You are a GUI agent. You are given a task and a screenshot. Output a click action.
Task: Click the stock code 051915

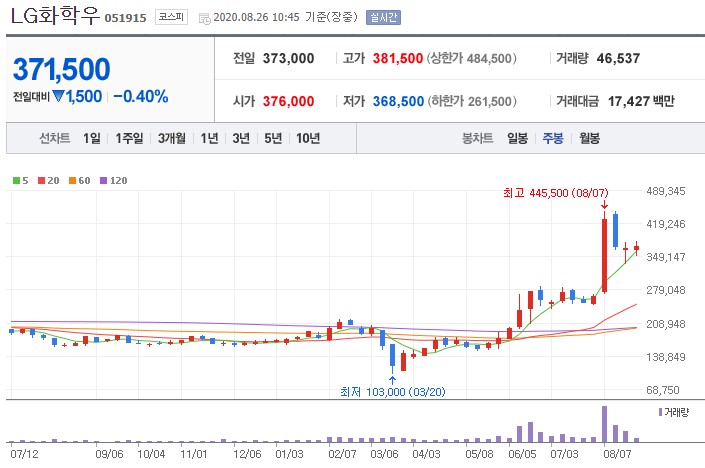[x=125, y=18]
